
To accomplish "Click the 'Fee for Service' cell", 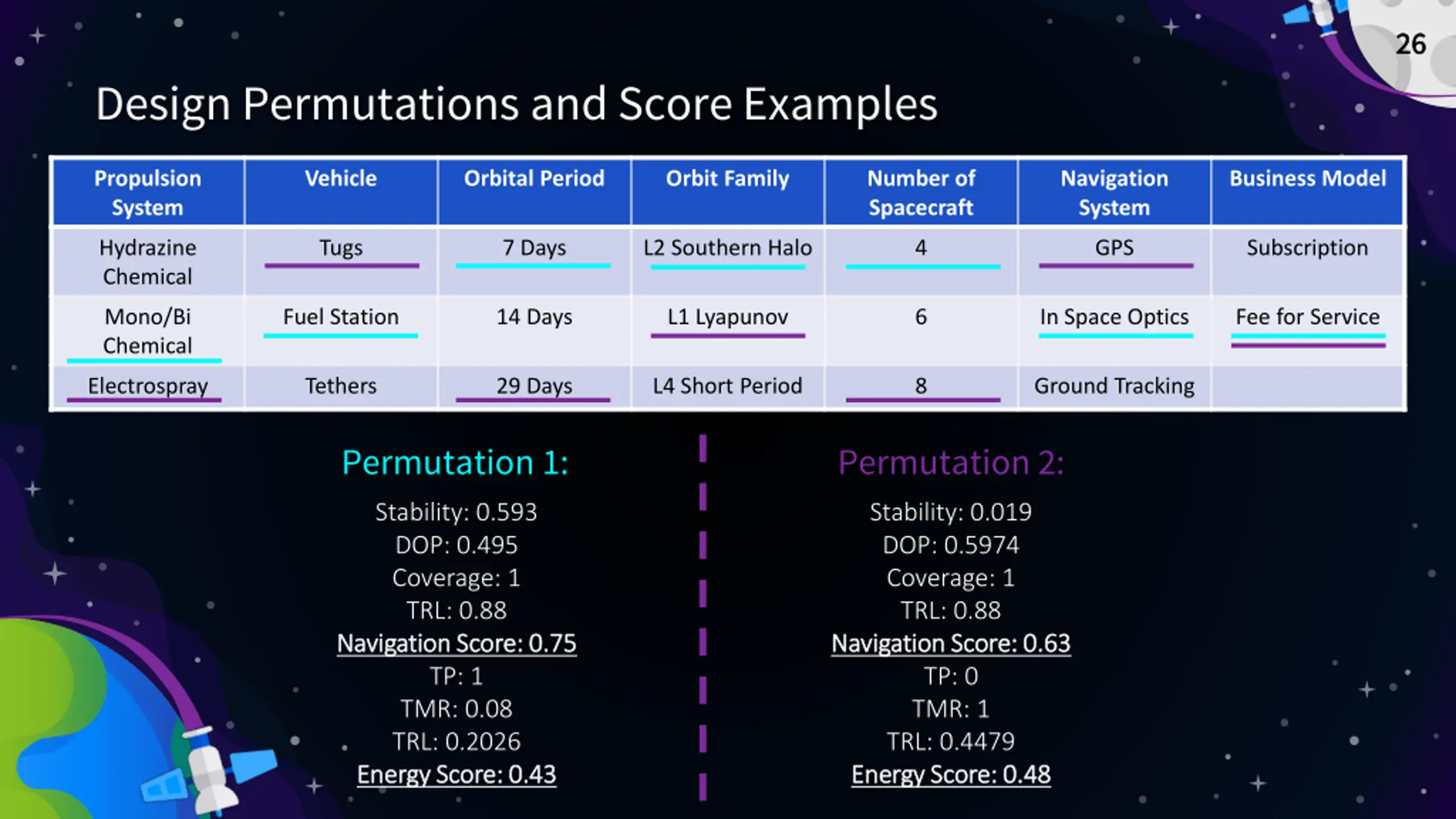I will pos(1308,331).
